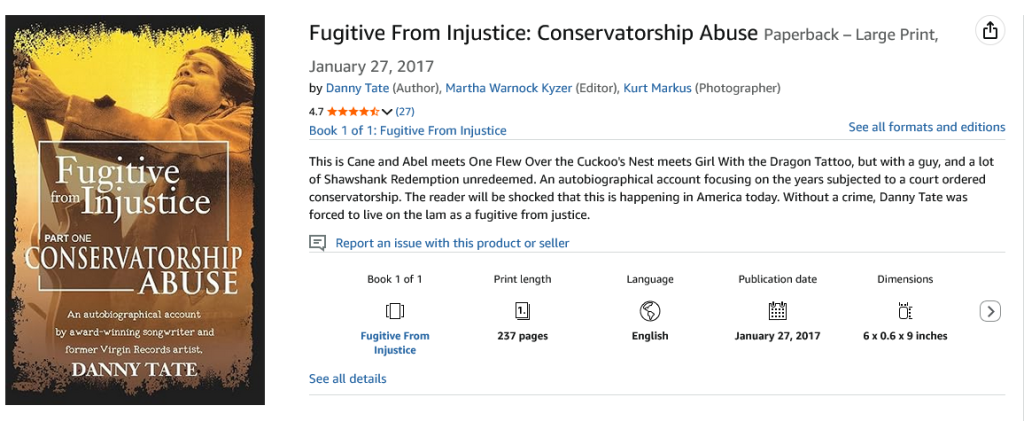Image resolution: width=1024 pixels, height=421 pixels.
Task: Expand the rating breakdown dropdown arrow
Action: (387, 111)
